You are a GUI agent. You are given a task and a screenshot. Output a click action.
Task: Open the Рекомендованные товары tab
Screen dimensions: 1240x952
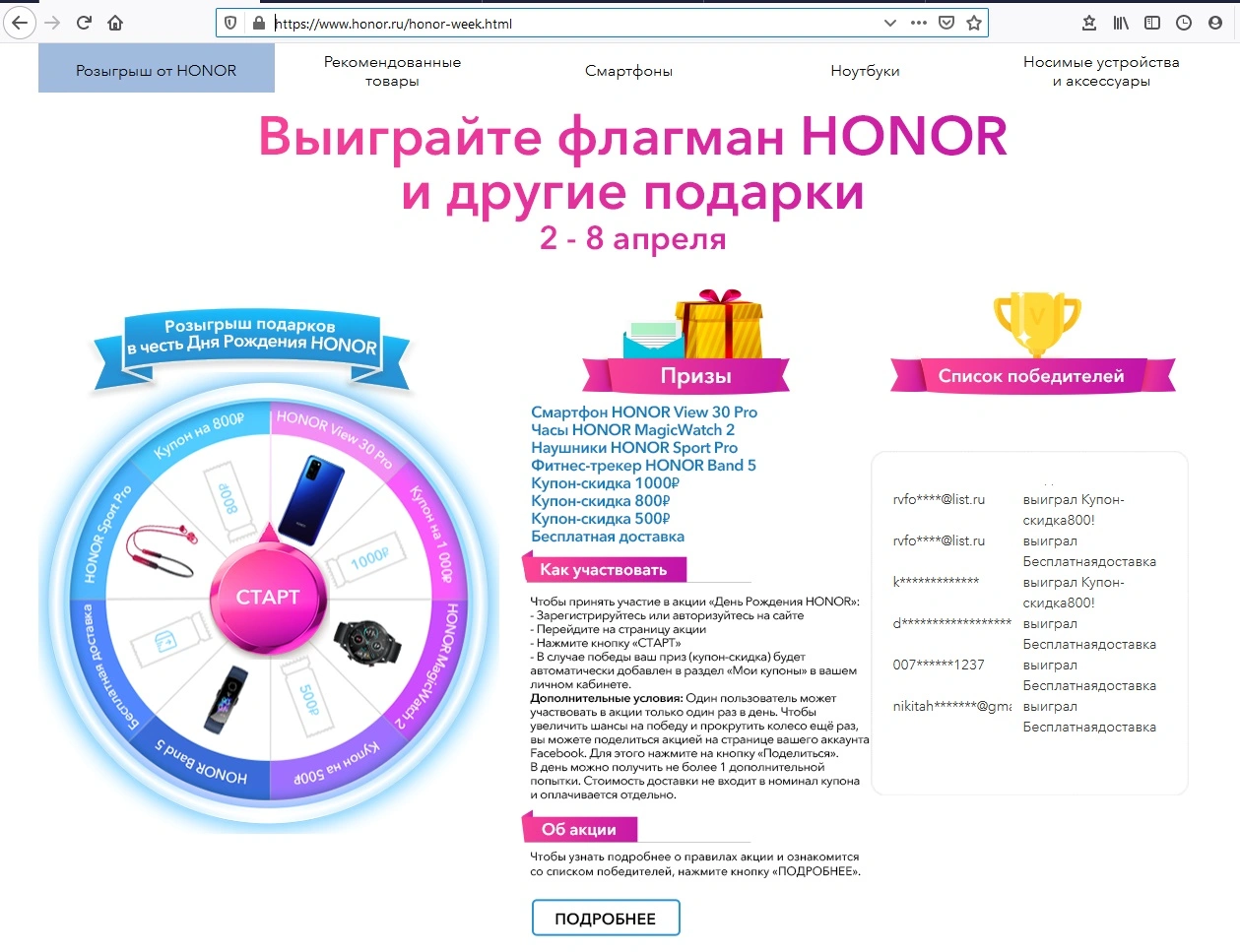click(x=392, y=71)
